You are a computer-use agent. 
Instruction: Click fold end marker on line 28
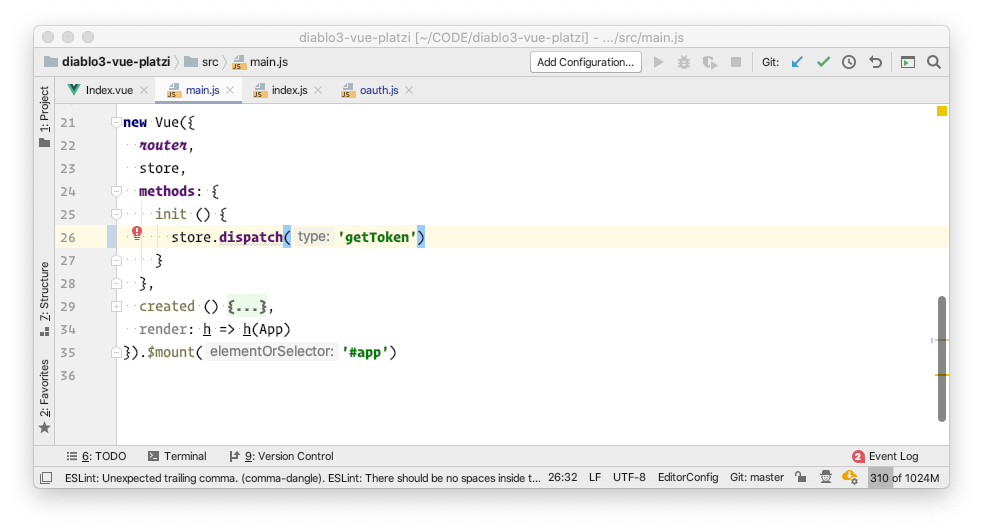pos(116,283)
